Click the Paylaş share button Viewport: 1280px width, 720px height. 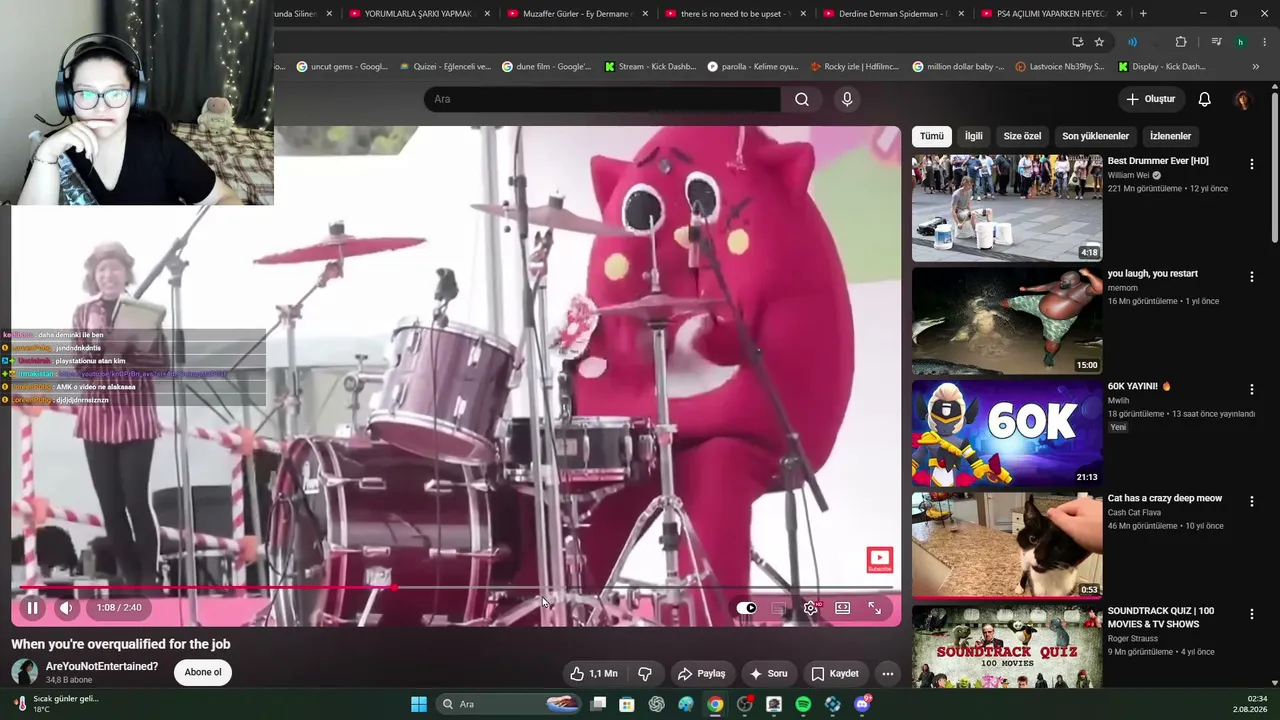(x=701, y=674)
